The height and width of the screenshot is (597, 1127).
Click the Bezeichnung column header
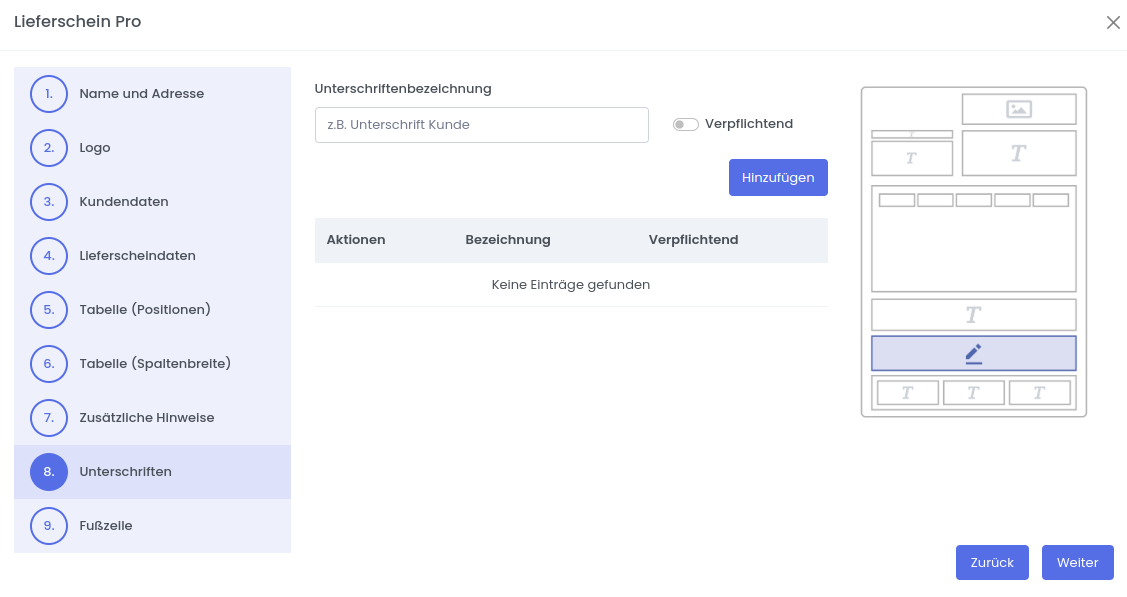(x=507, y=240)
